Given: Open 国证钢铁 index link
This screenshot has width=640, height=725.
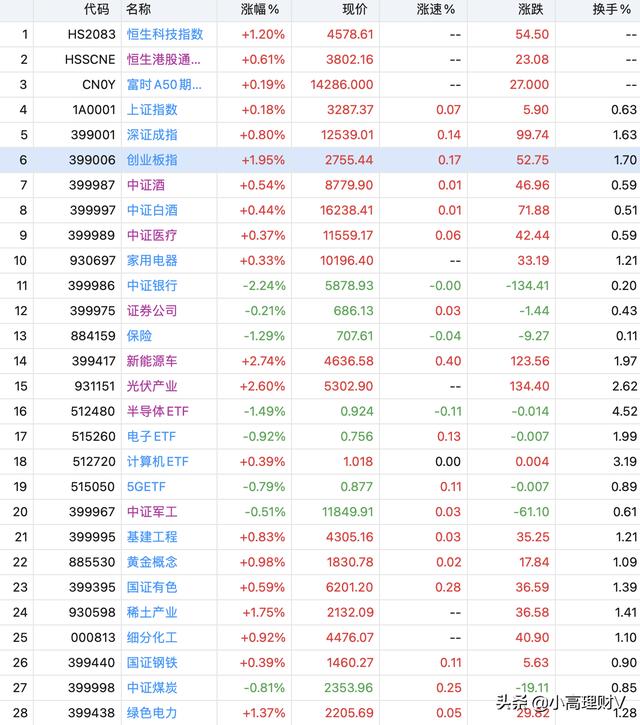Looking at the screenshot, I should pyautogui.click(x=152, y=662).
